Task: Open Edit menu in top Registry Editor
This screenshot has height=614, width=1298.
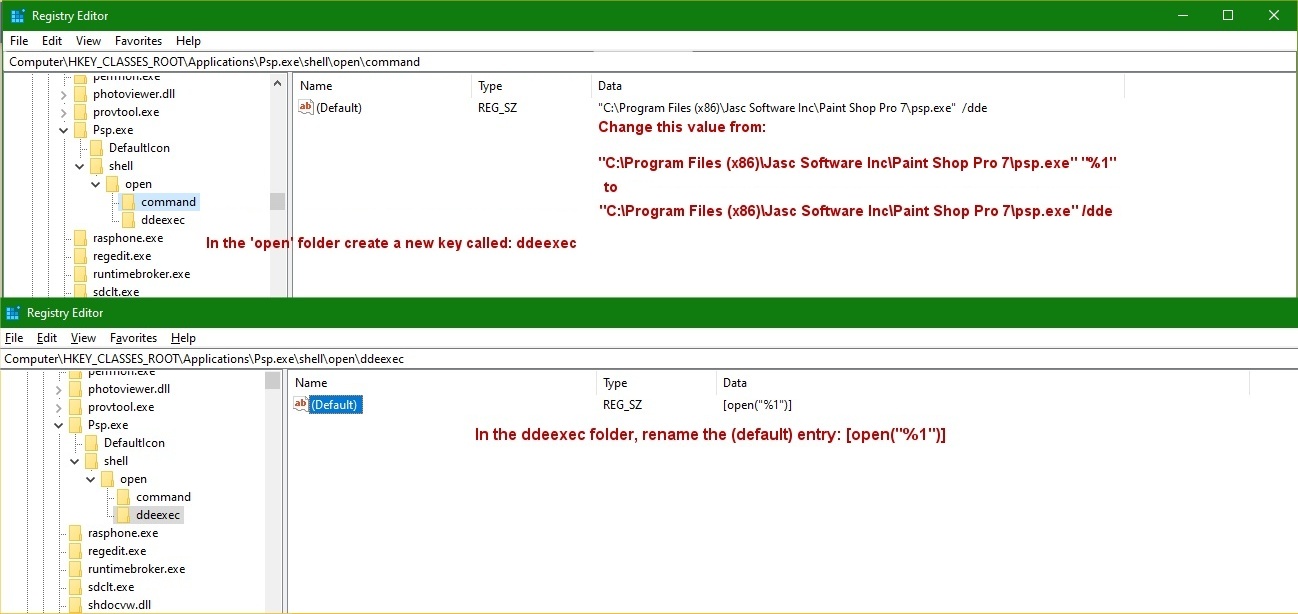Action: [x=52, y=41]
